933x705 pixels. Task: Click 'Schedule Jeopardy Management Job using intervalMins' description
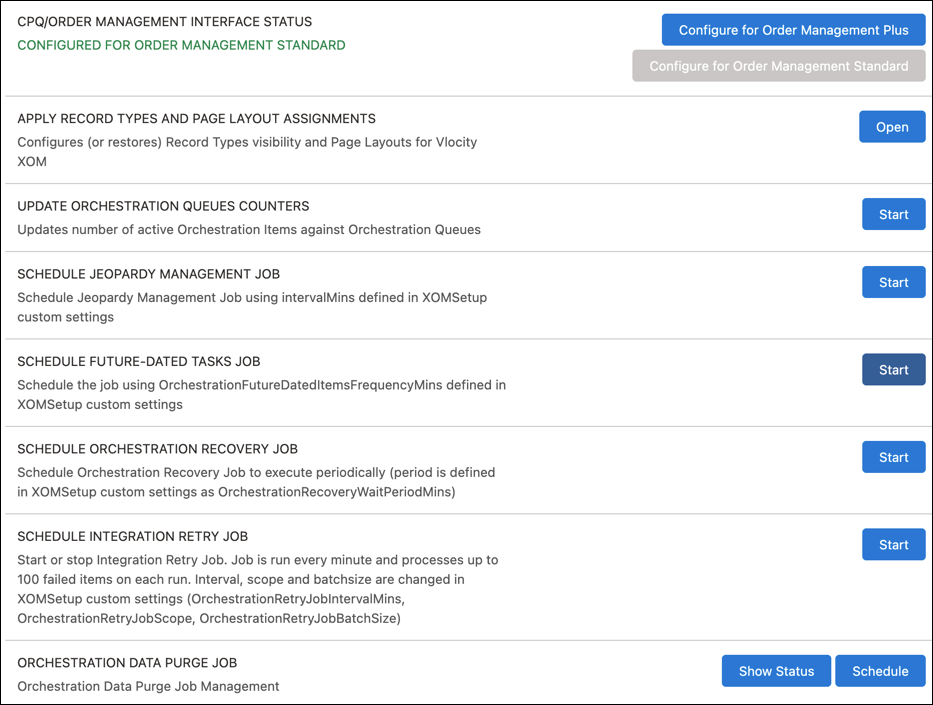click(252, 307)
